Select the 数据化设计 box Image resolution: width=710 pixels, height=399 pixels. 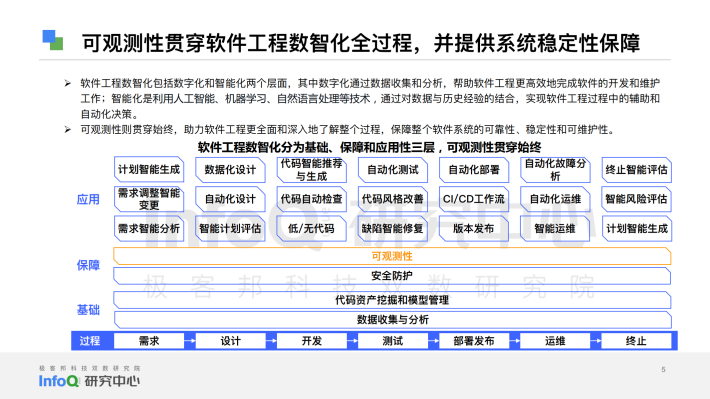click(x=230, y=169)
